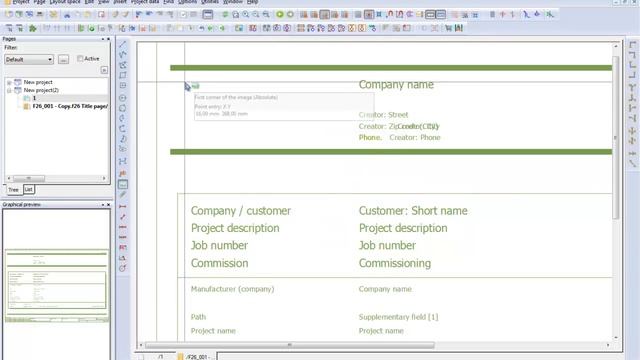The image size is (640, 360).
Task: Open the Project data menu
Action: tap(145, 2)
